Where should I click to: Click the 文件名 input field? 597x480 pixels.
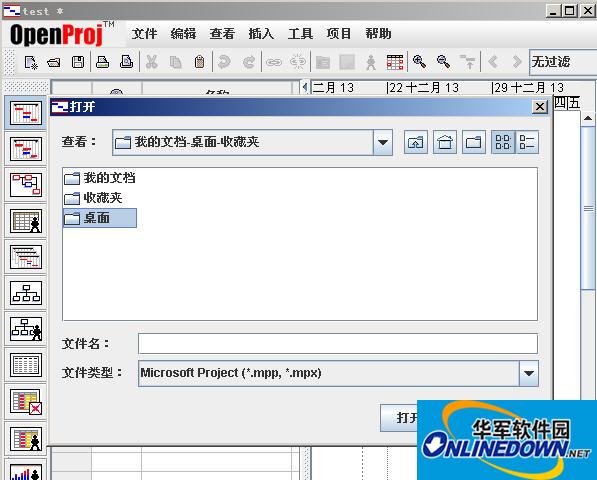pyautogui.click(x=338, y=344)
